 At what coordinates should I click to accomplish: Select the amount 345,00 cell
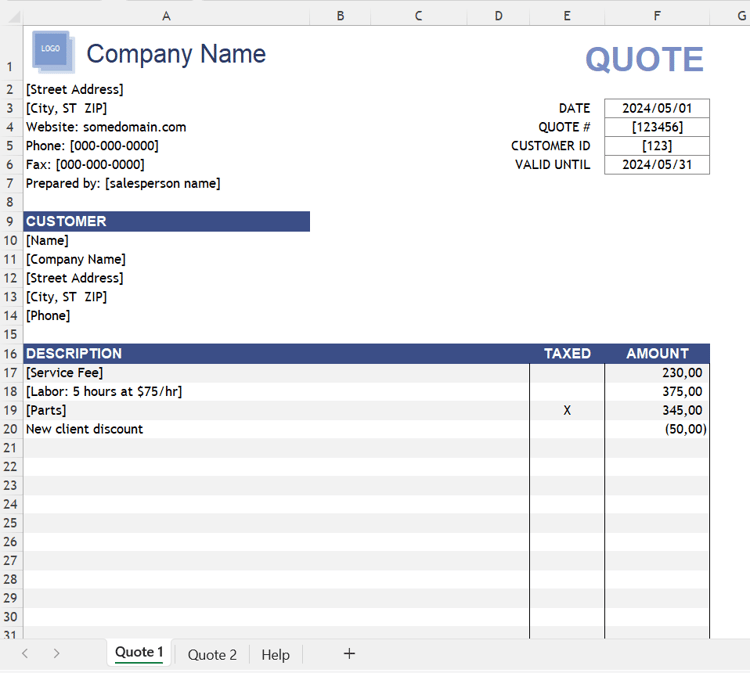click(x=657, y=410)
